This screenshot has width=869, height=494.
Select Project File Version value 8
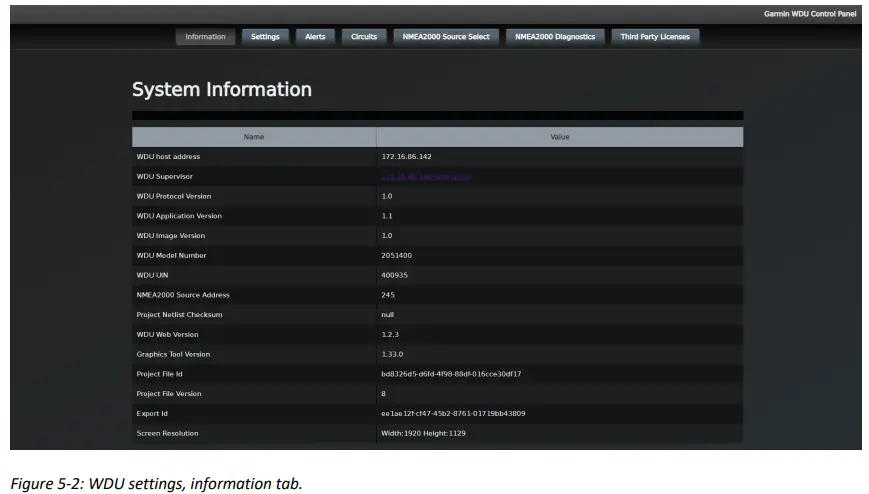coord(384,394)
